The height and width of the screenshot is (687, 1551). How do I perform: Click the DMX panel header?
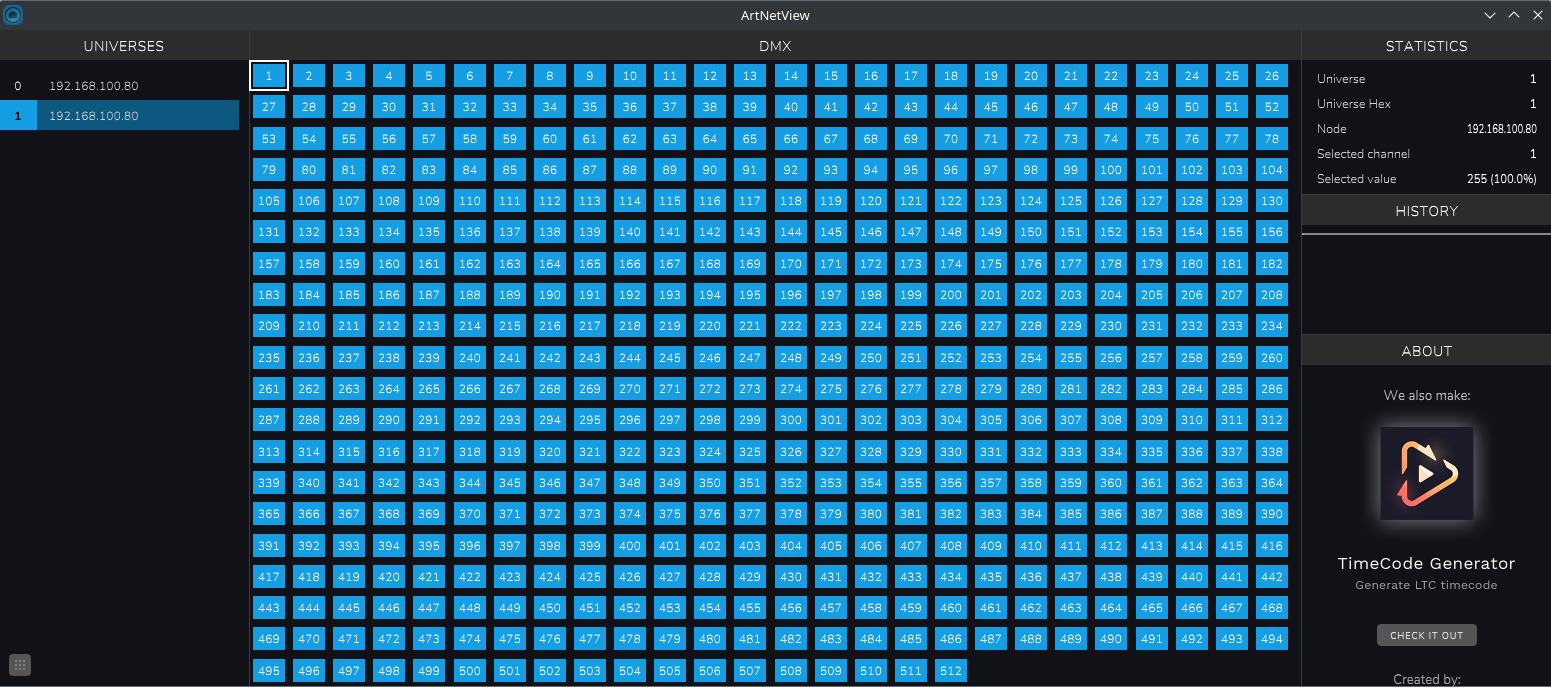[x=775, y=46]
